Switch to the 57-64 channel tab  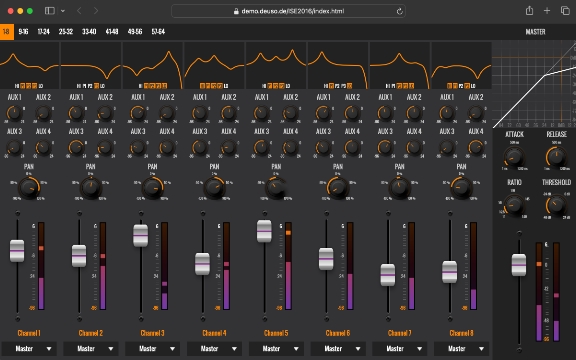158,32
